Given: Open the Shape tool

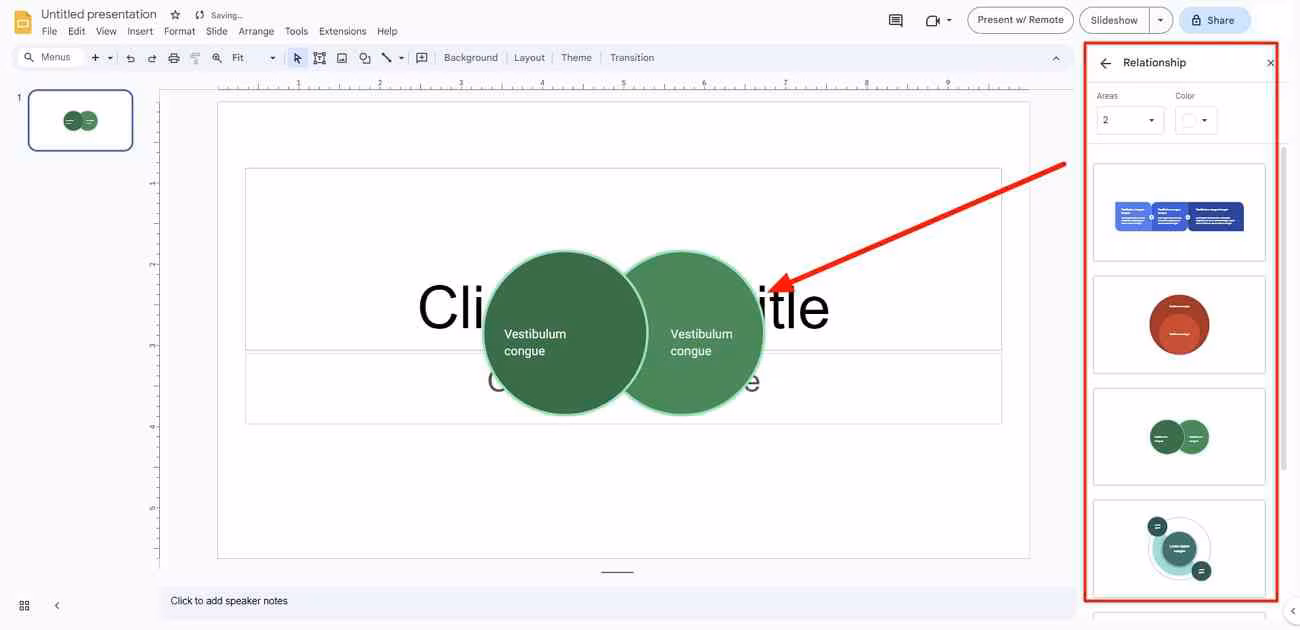Looking at the screenshot, I should coord(364,58).
